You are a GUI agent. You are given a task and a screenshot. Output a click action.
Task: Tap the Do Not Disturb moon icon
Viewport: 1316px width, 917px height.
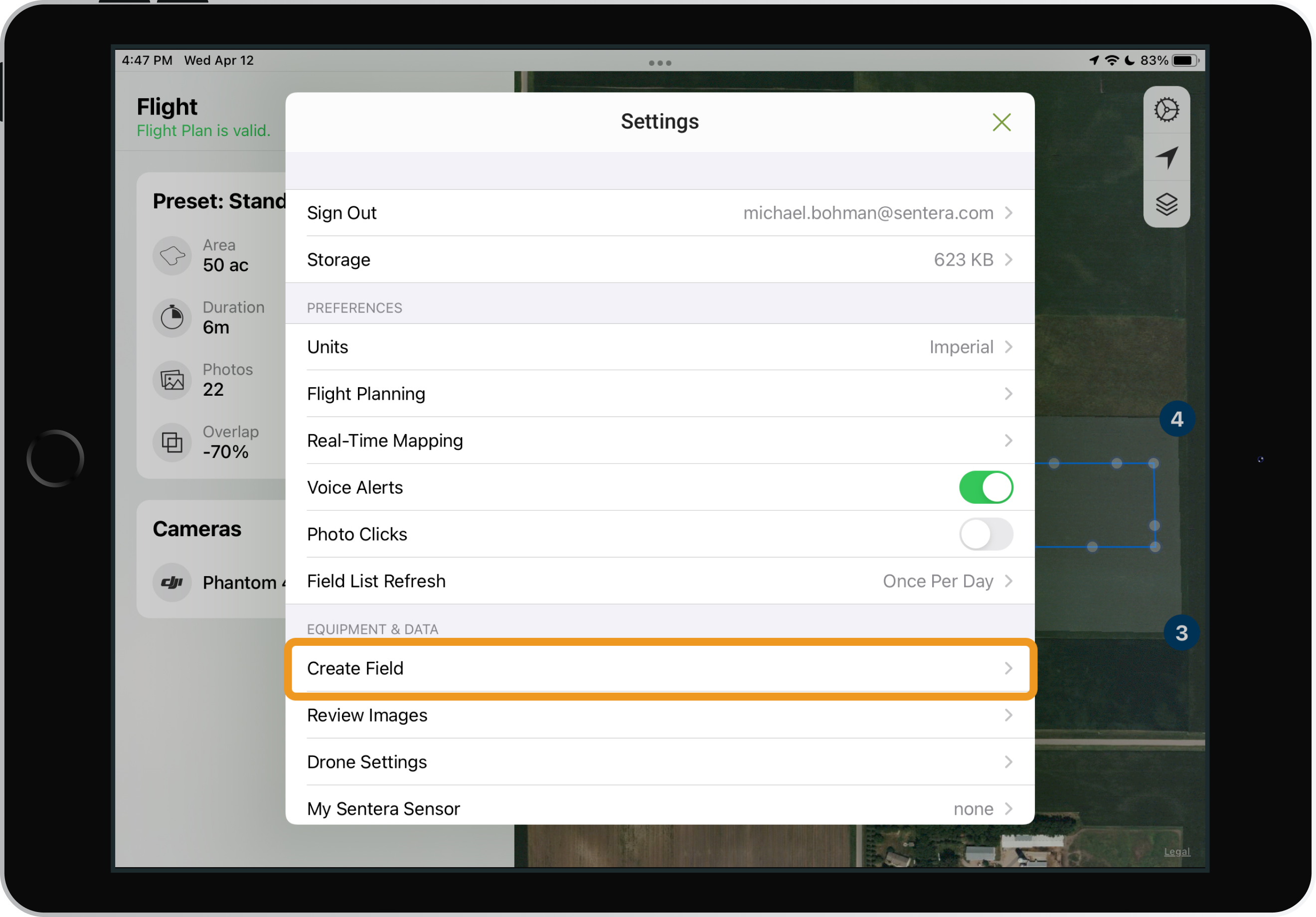[1129, 60]
